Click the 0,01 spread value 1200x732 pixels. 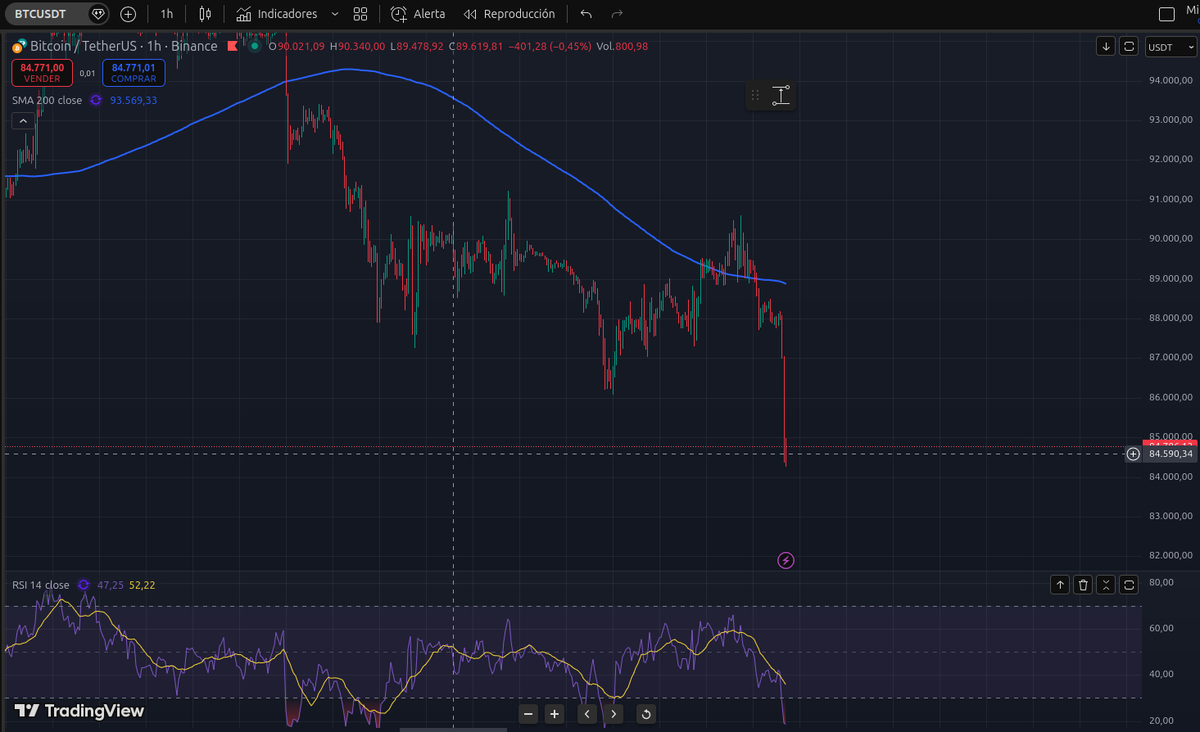tap(88, 73)
